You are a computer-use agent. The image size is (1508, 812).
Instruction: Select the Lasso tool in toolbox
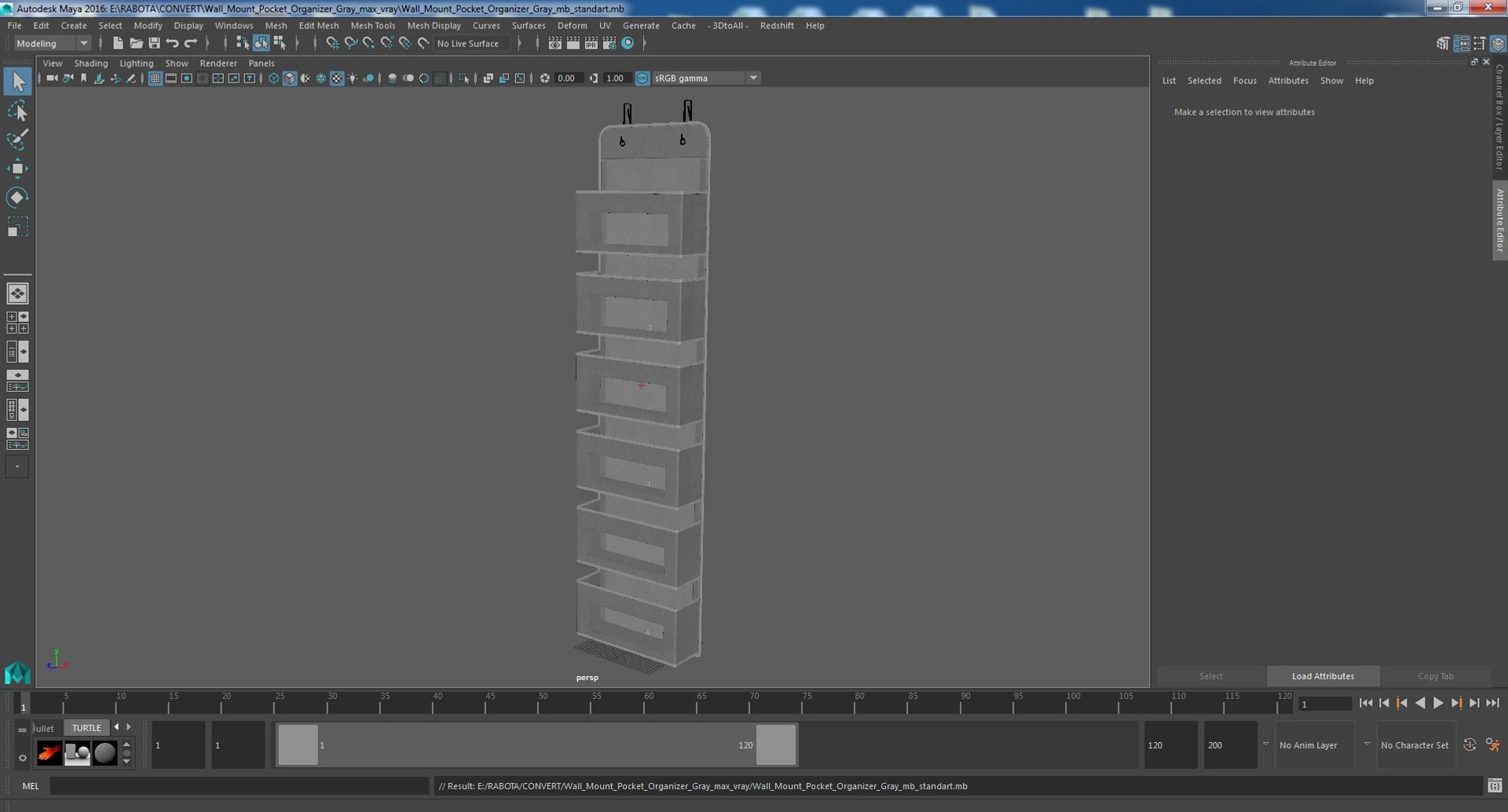tap(17, 111)
